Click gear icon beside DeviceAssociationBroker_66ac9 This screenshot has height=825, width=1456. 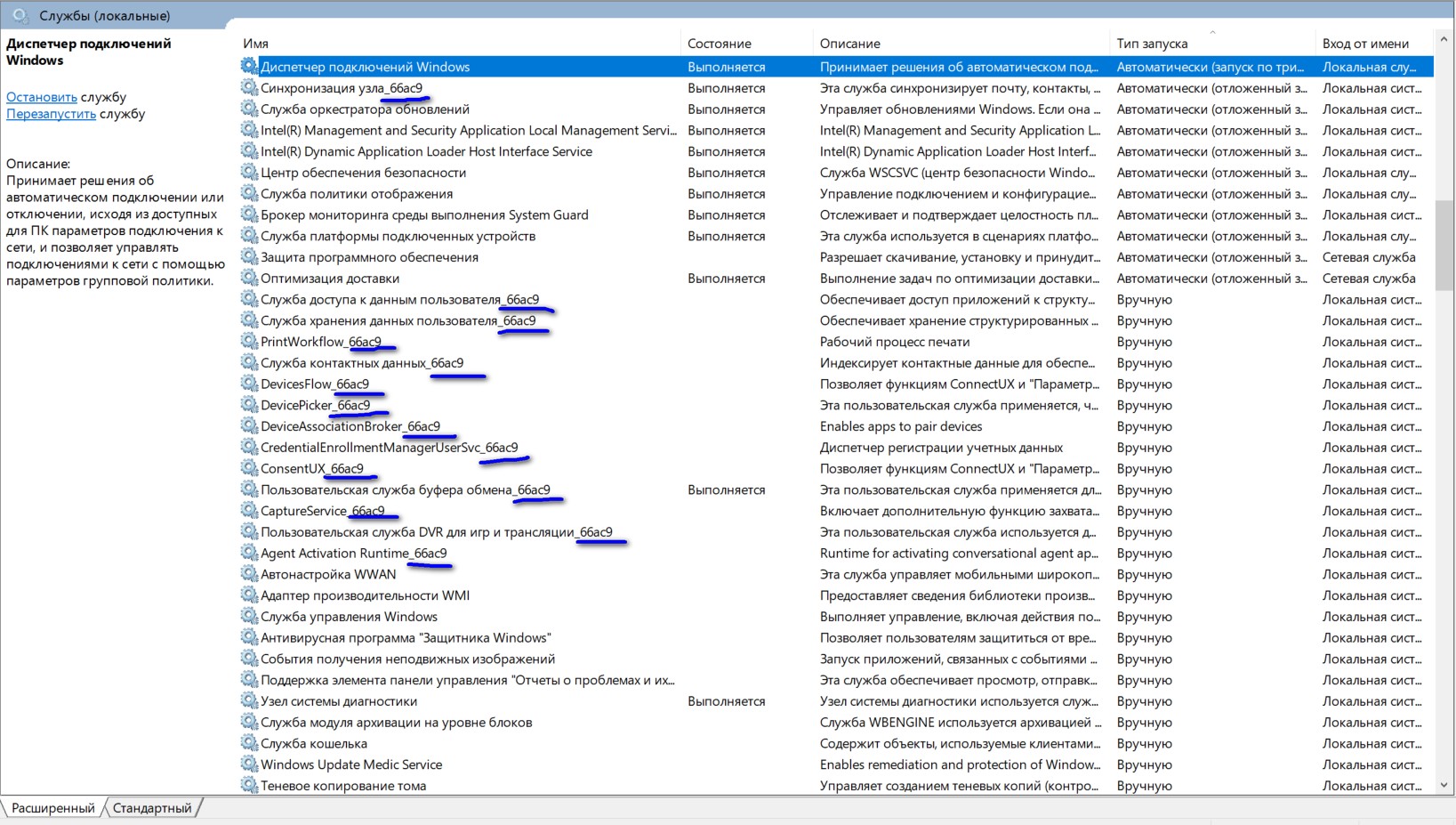pyautogui.click(x=249, y=425)
